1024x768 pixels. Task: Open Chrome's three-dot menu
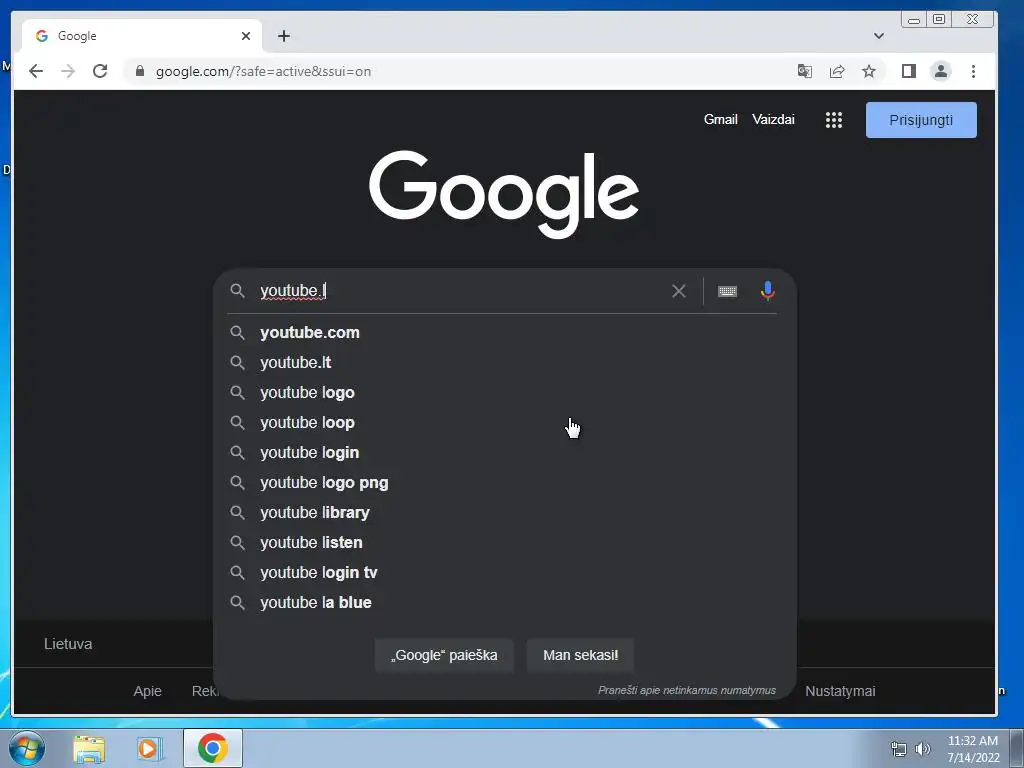point(973,71)
